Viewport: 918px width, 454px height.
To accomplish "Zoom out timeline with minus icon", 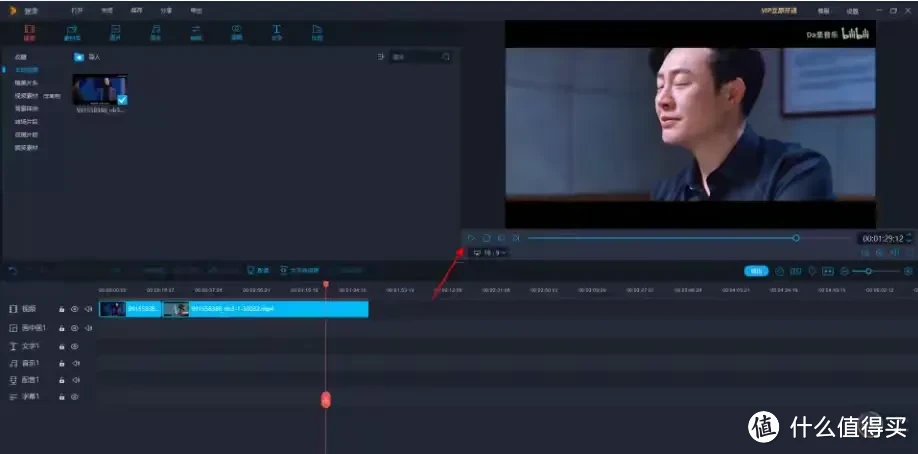I will (844, 271).
